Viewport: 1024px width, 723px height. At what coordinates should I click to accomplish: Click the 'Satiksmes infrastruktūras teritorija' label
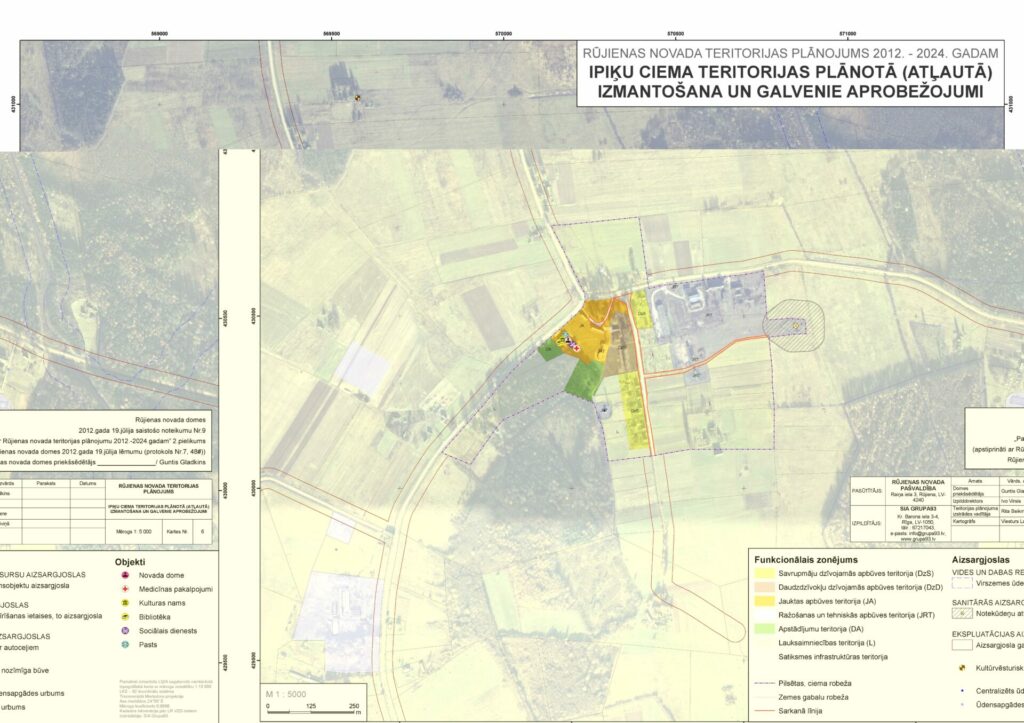(x=833, y=656)
